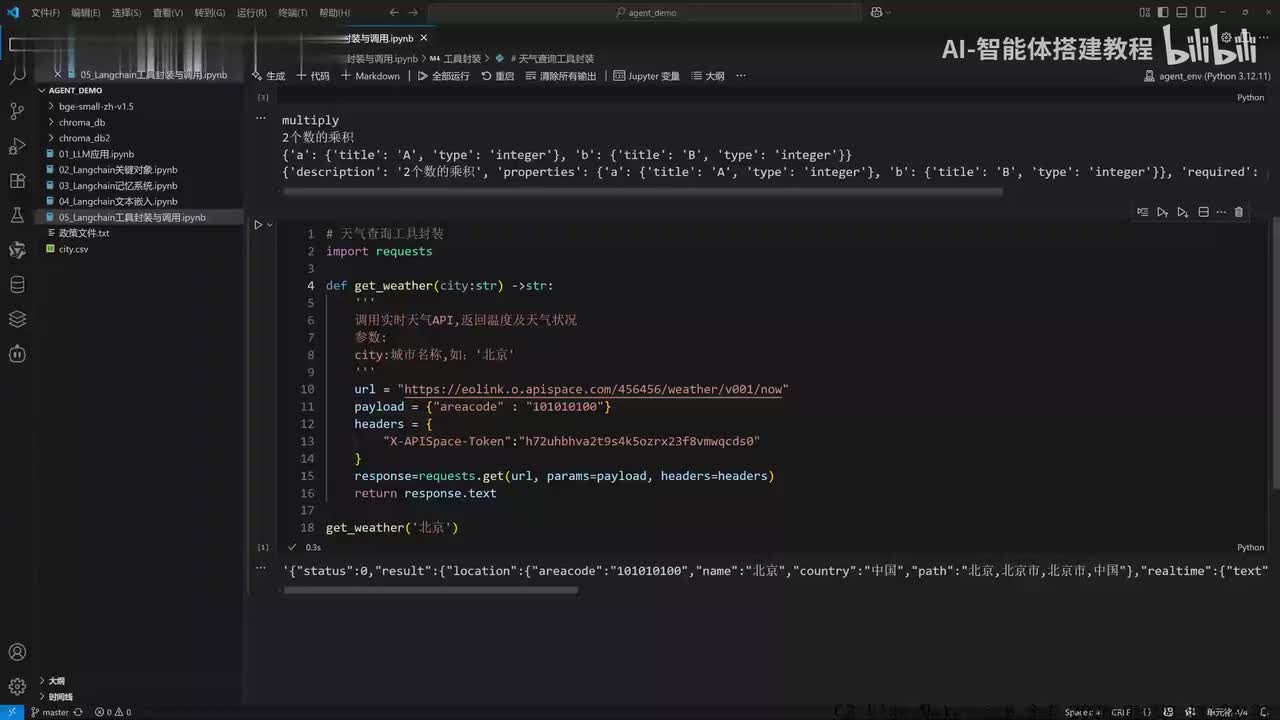Click 清除所有输出 button
The image size is (1280, 720).
[x=560, y=76]
